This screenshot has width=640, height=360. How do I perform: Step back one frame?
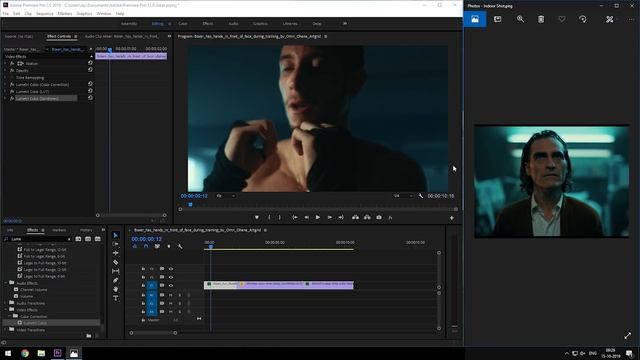[x=306, y=218]
